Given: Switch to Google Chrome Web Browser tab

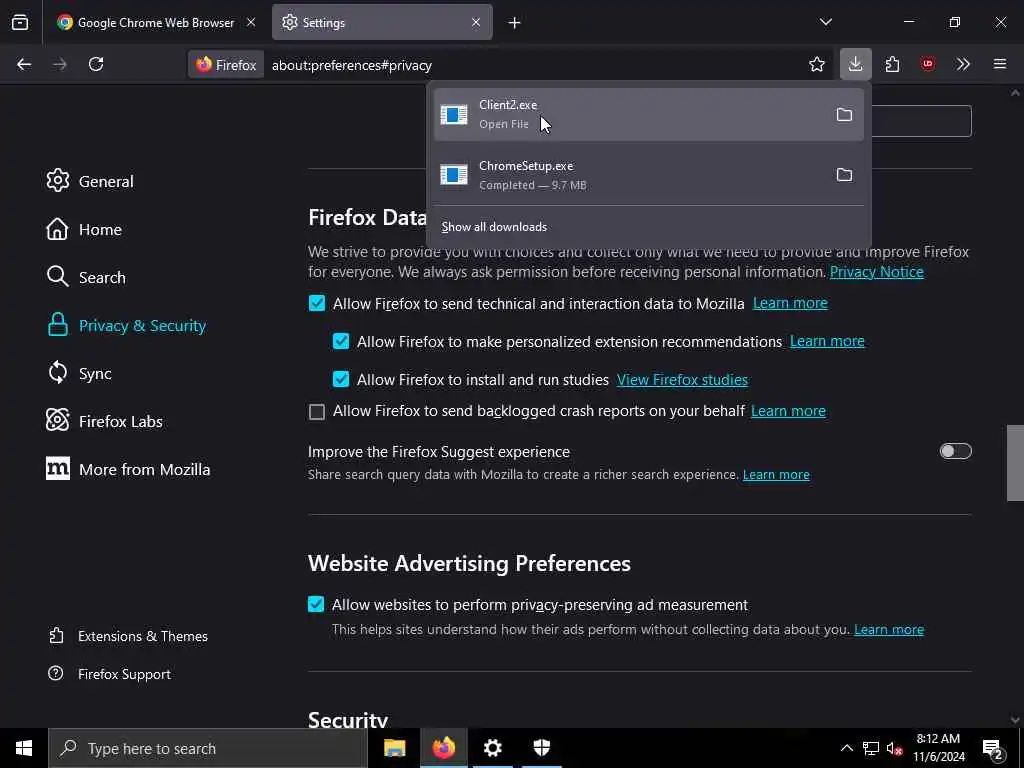Looking at the screenshot, I should tap(155, 22).
